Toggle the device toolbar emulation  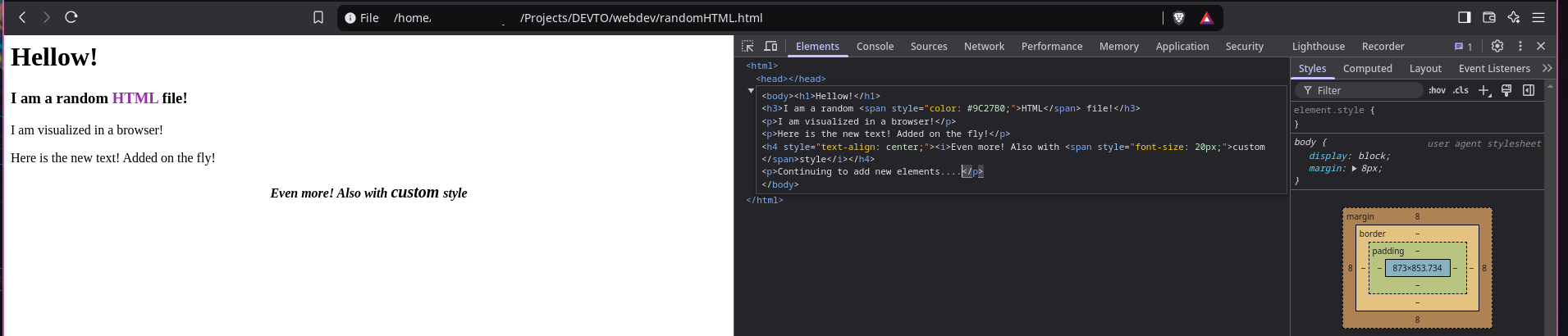[x=770, y=46]
